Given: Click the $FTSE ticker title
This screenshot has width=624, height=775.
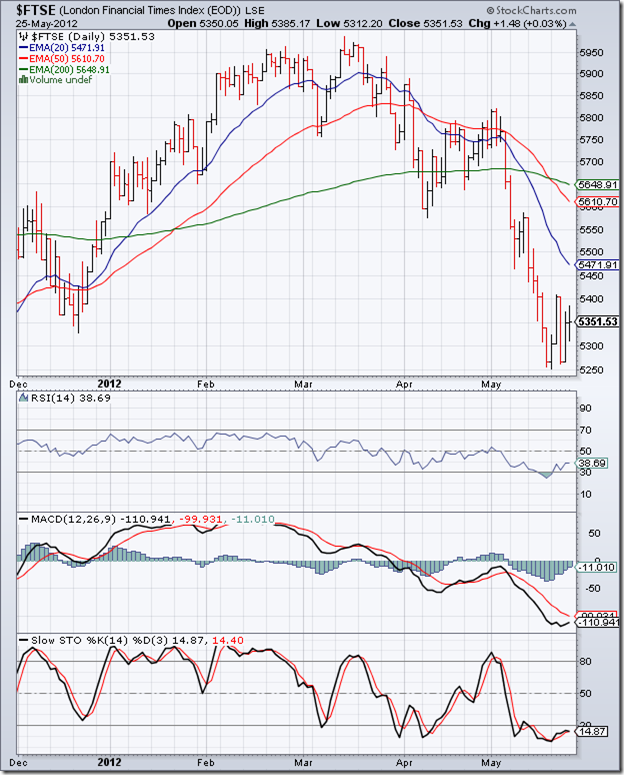Looking at the screenshot, I should point(37,10).
